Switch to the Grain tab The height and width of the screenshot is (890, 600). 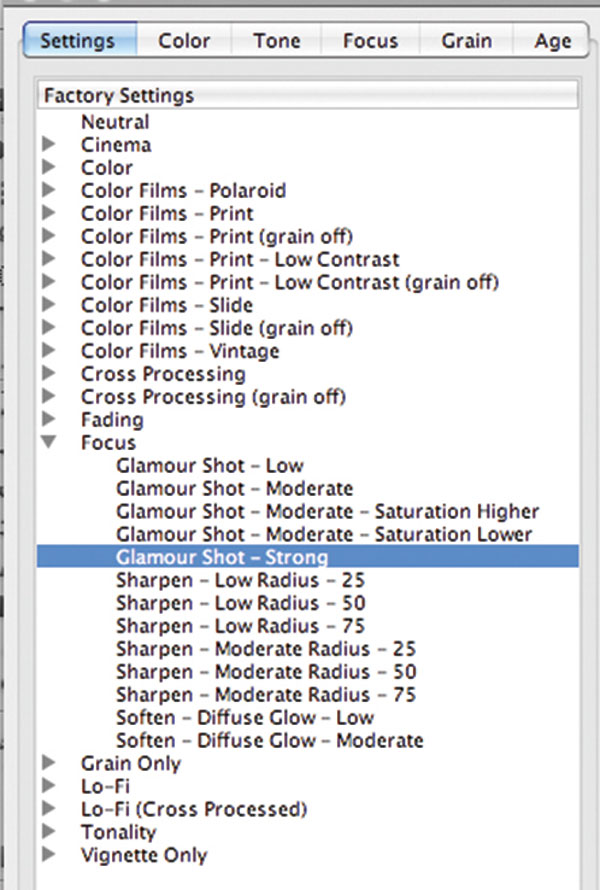pos(467,40)
